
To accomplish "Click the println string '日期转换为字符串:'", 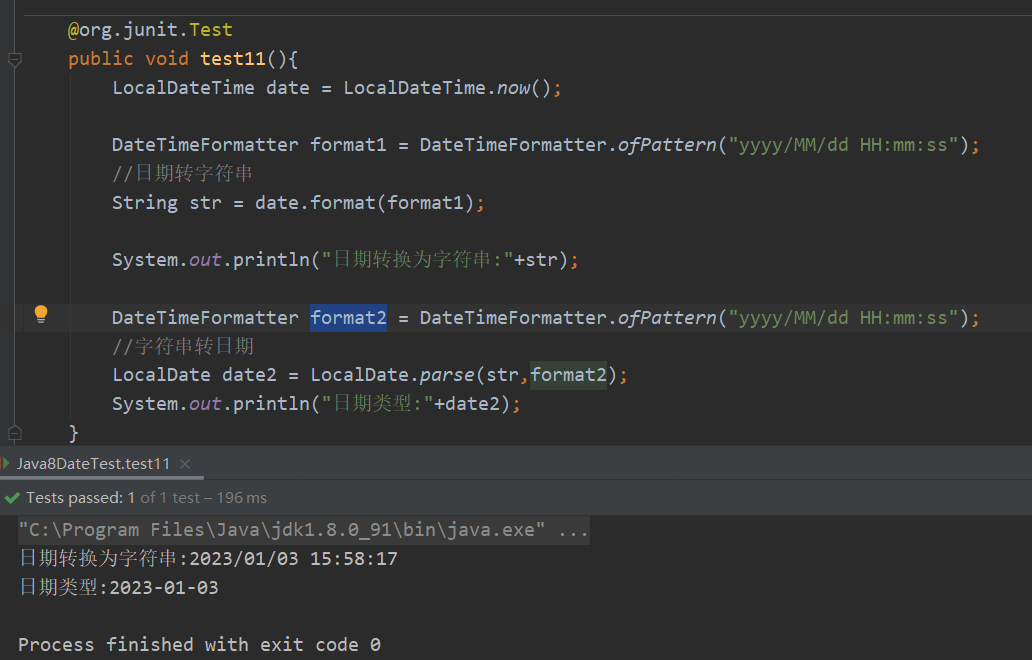I will 417,260.
